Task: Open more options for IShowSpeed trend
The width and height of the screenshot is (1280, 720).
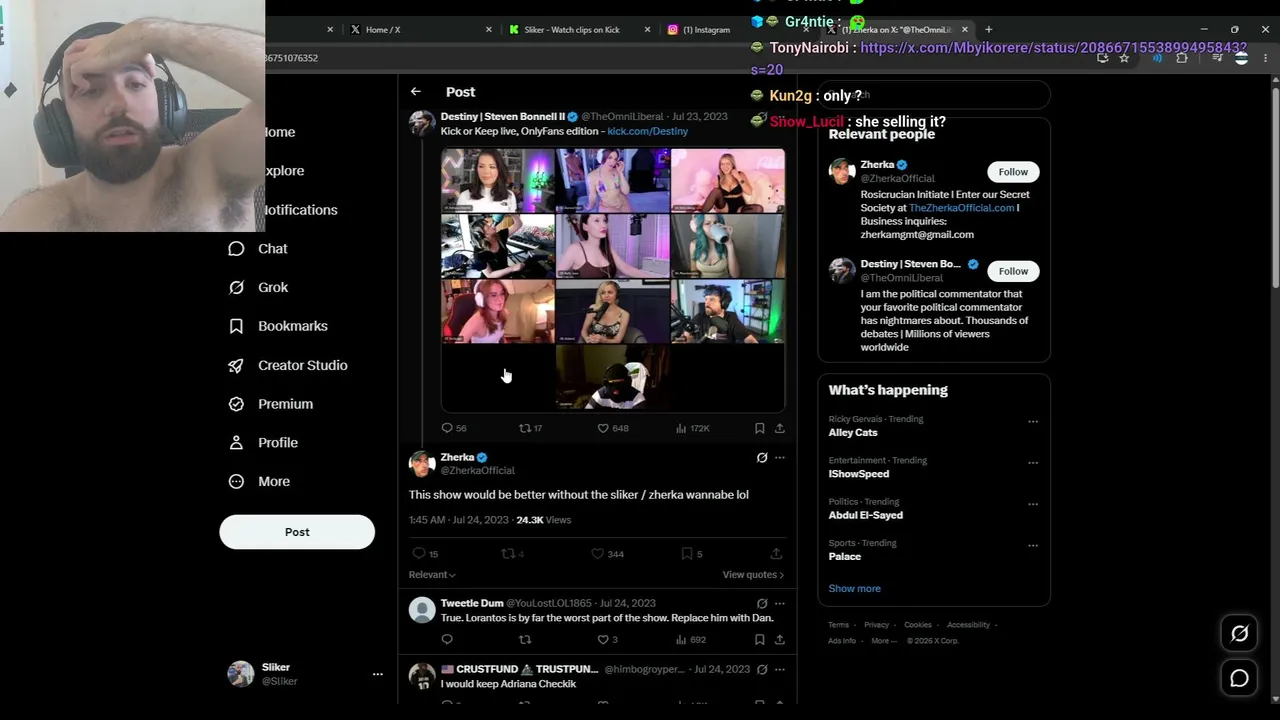Action: (x=1033, y=463)
